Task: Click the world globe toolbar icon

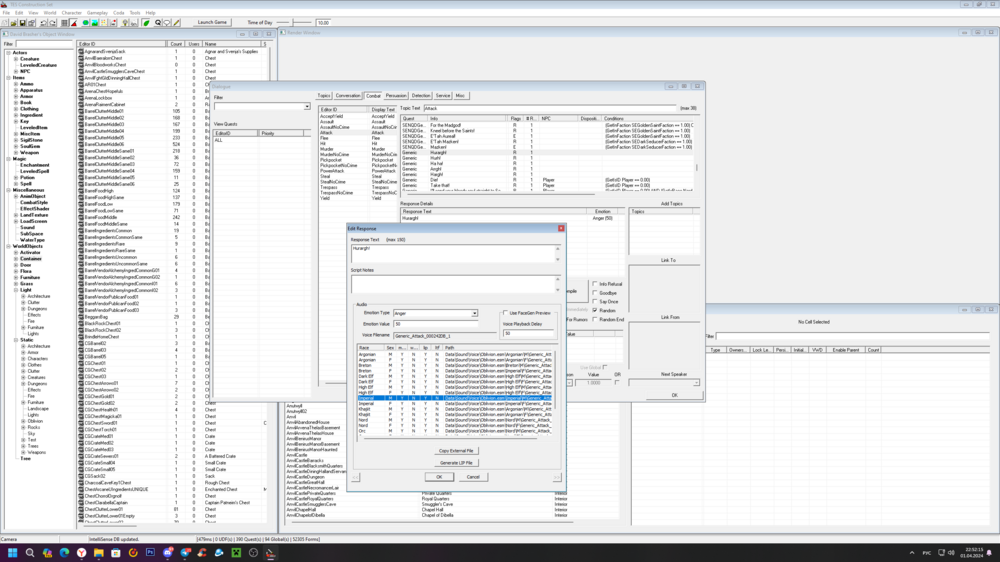Action: coord(85,23)
